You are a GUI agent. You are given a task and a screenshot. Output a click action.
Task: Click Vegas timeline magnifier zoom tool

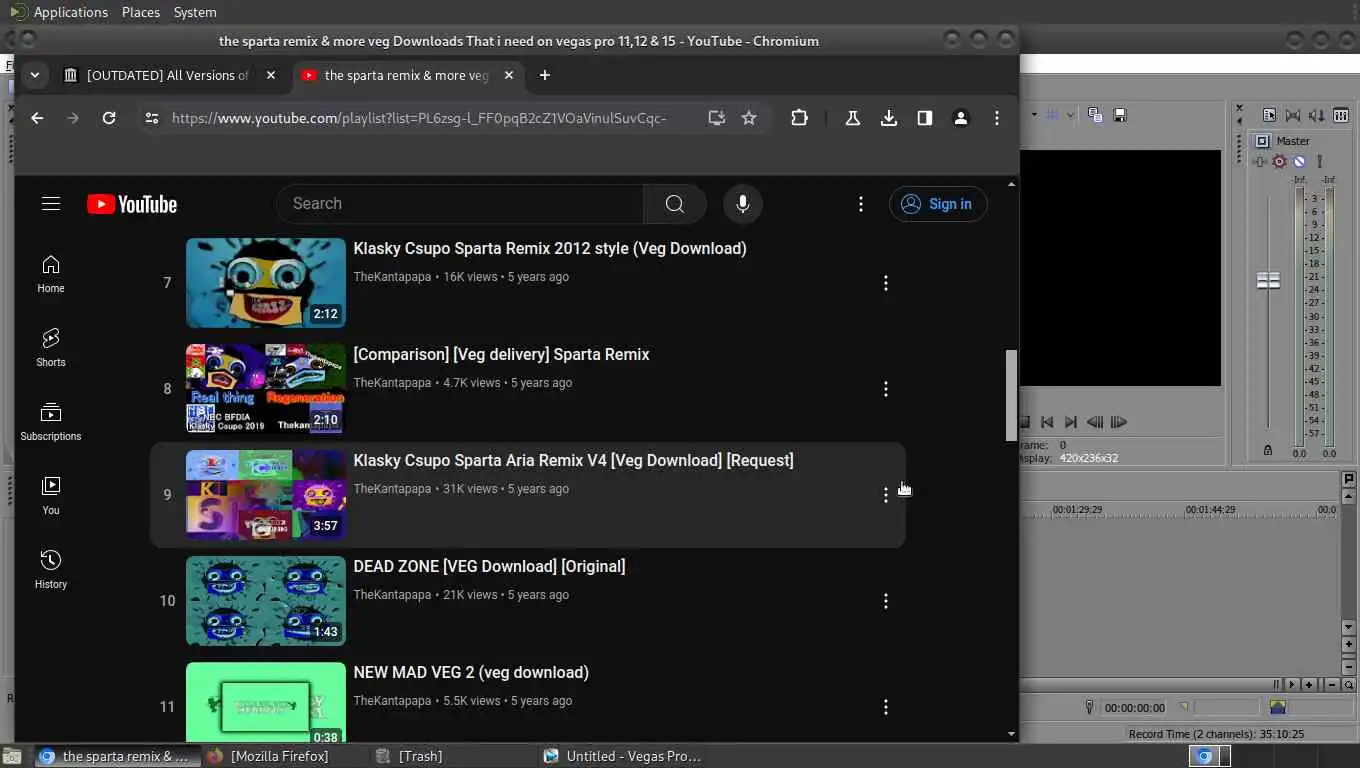(x=1349, y=685)
